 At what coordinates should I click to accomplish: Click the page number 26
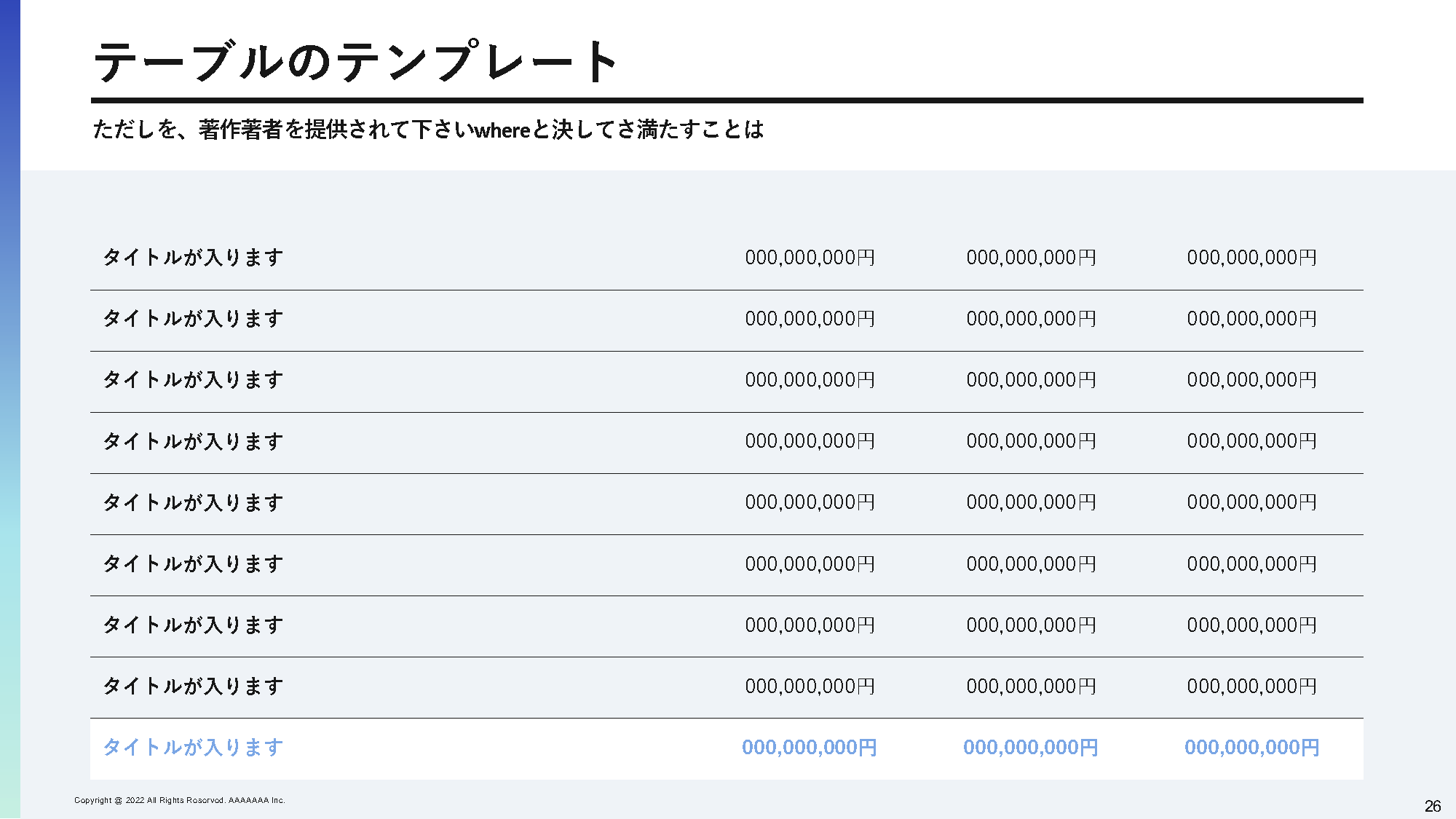pos(1432,806)
